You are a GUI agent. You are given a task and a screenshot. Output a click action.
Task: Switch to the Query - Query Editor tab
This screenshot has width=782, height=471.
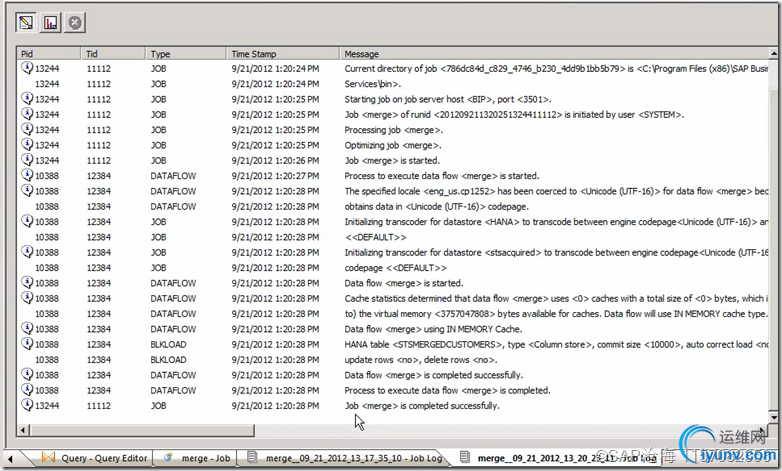pos(95,458)
